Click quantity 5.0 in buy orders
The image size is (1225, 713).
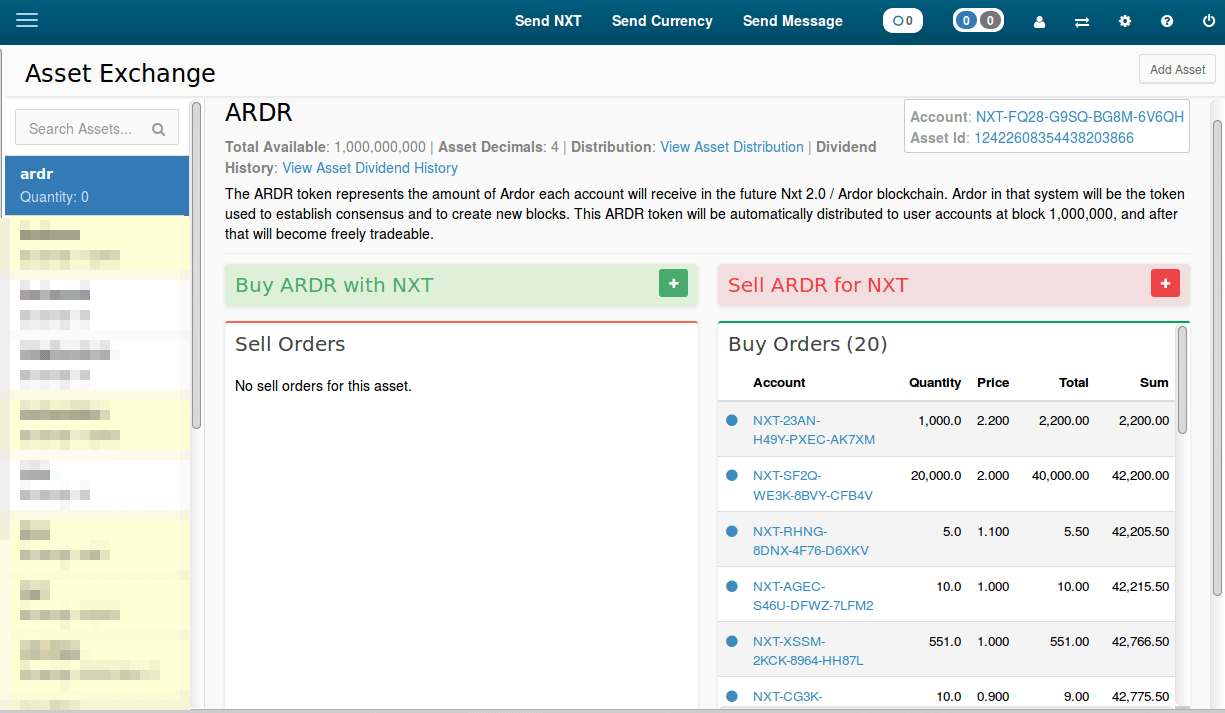click(952, 532)
